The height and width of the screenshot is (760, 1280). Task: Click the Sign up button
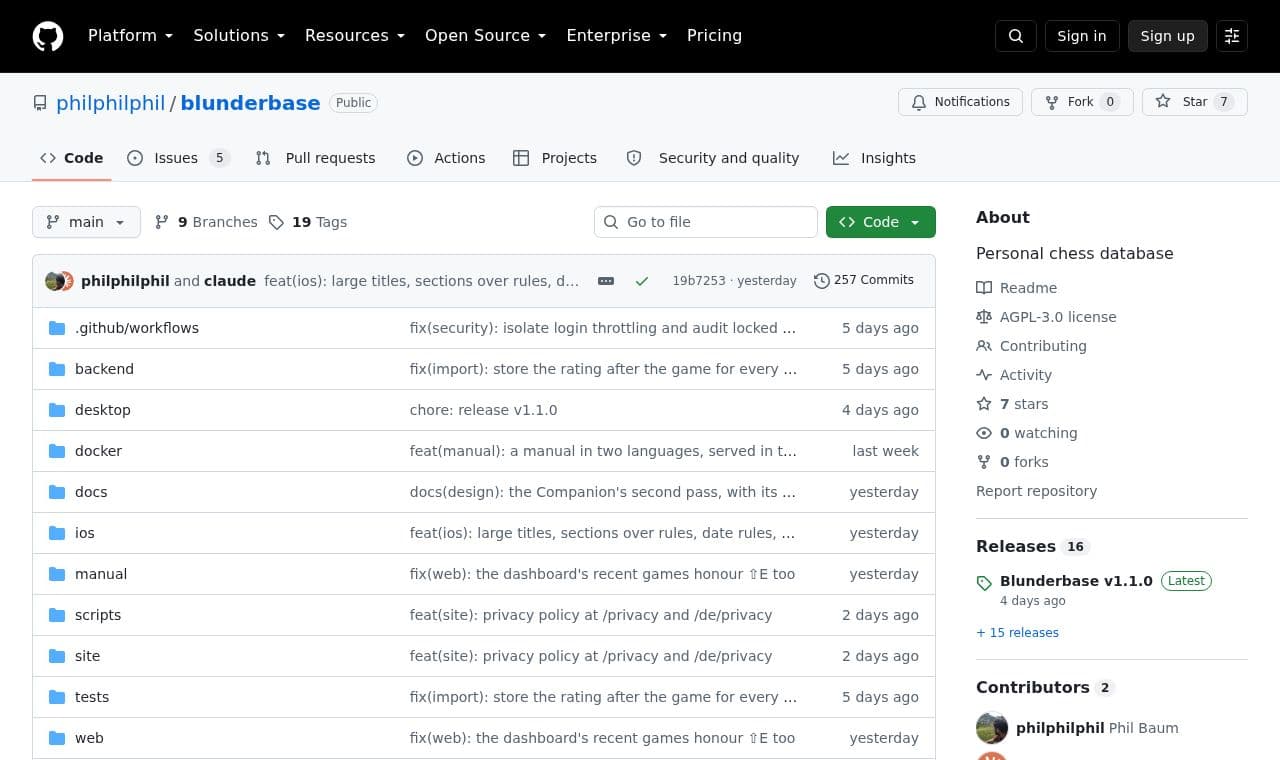[x=1167, y=36]
